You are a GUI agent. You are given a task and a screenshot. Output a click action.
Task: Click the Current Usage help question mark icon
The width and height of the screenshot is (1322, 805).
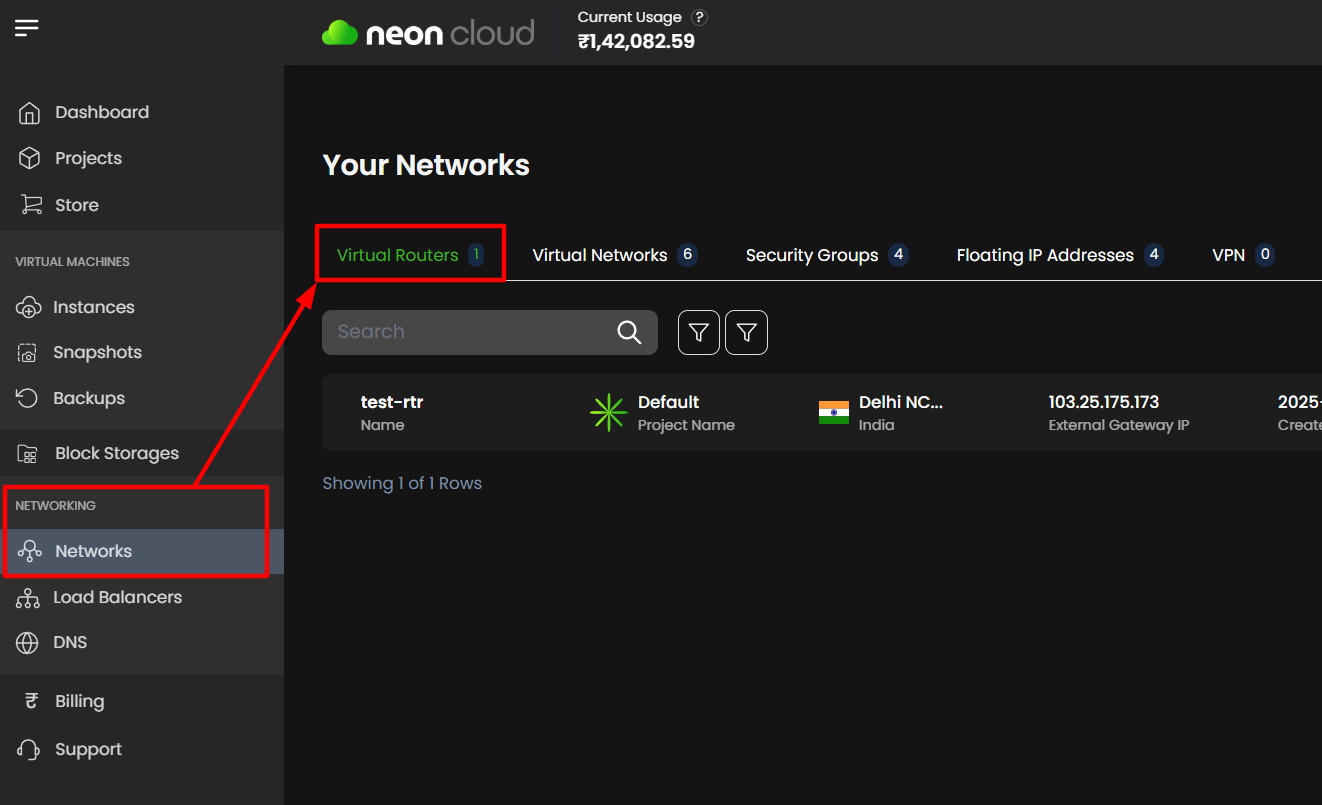(x=700, y=17)
